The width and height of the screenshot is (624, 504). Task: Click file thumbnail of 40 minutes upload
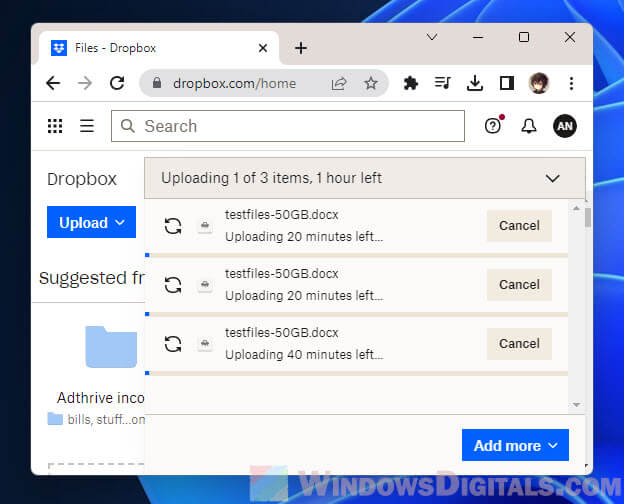(x=205, y=344)
